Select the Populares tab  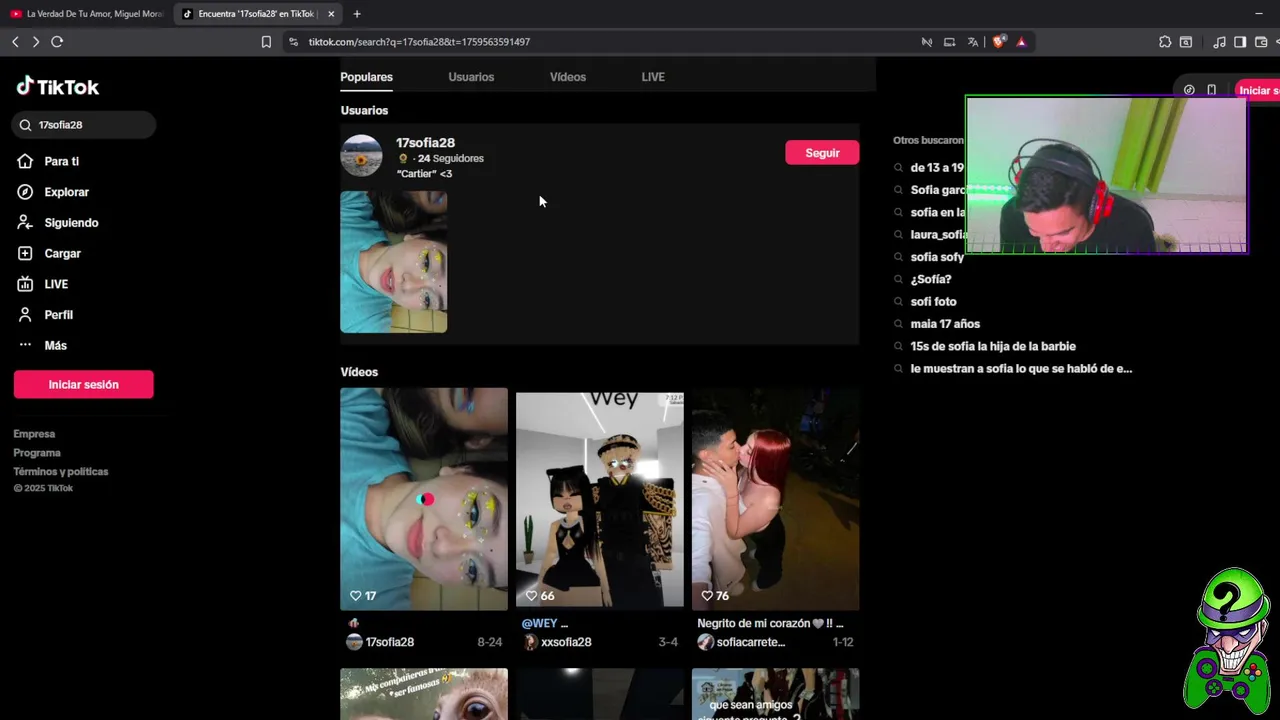click(x=366, y=77)
